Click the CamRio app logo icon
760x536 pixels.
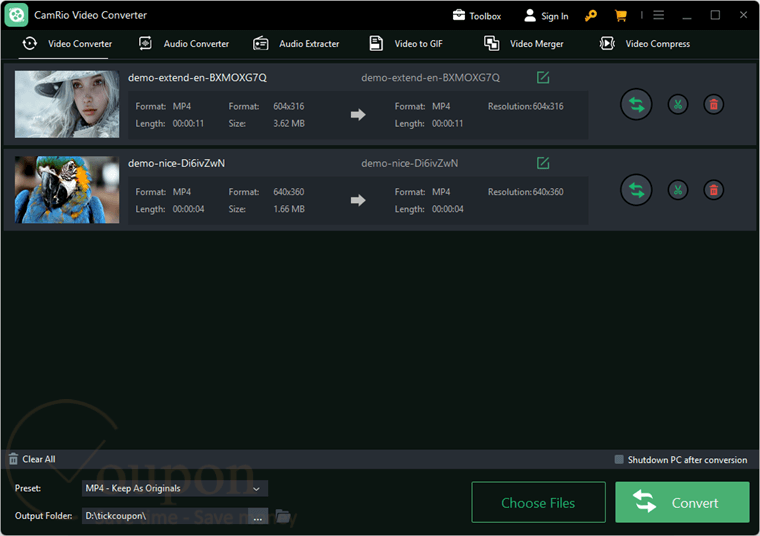(16, 15)
